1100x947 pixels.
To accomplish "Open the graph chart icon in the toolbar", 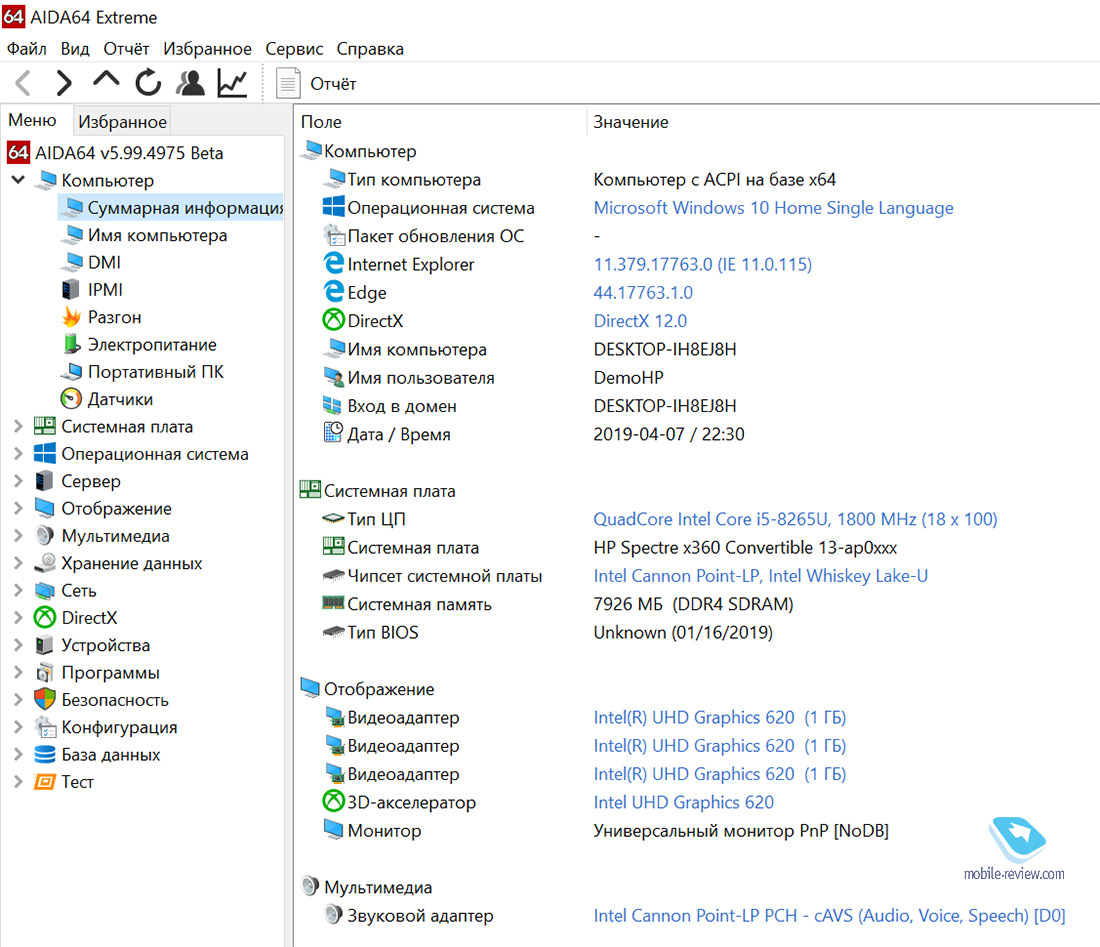I will click(232, 83).
